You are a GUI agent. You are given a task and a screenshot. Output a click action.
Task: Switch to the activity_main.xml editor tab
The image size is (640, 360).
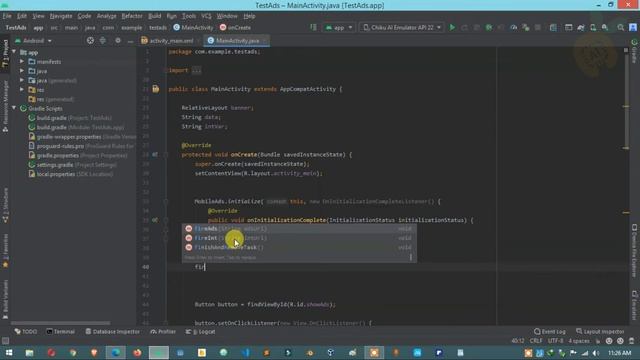pos(167,40)
